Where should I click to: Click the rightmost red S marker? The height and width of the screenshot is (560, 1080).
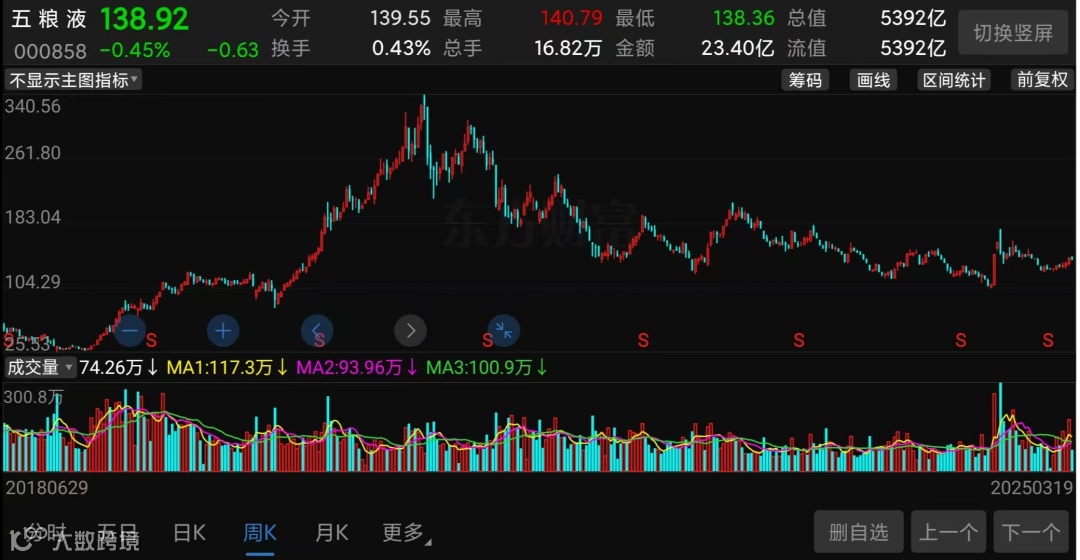tap(1048, 340)
